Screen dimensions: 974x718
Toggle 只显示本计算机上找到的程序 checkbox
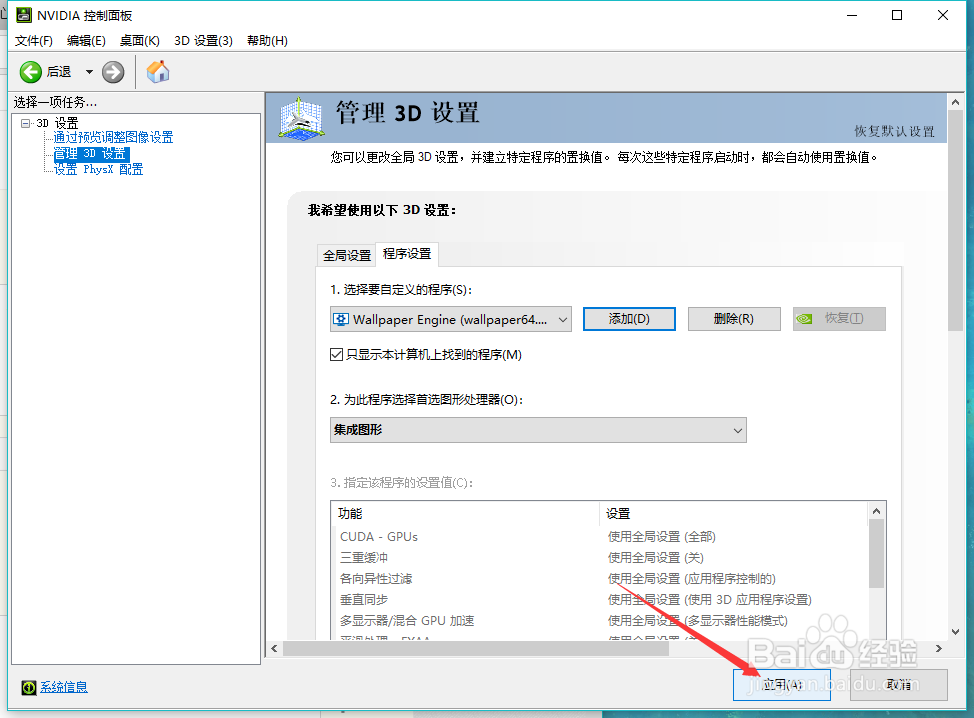[336, 355]
